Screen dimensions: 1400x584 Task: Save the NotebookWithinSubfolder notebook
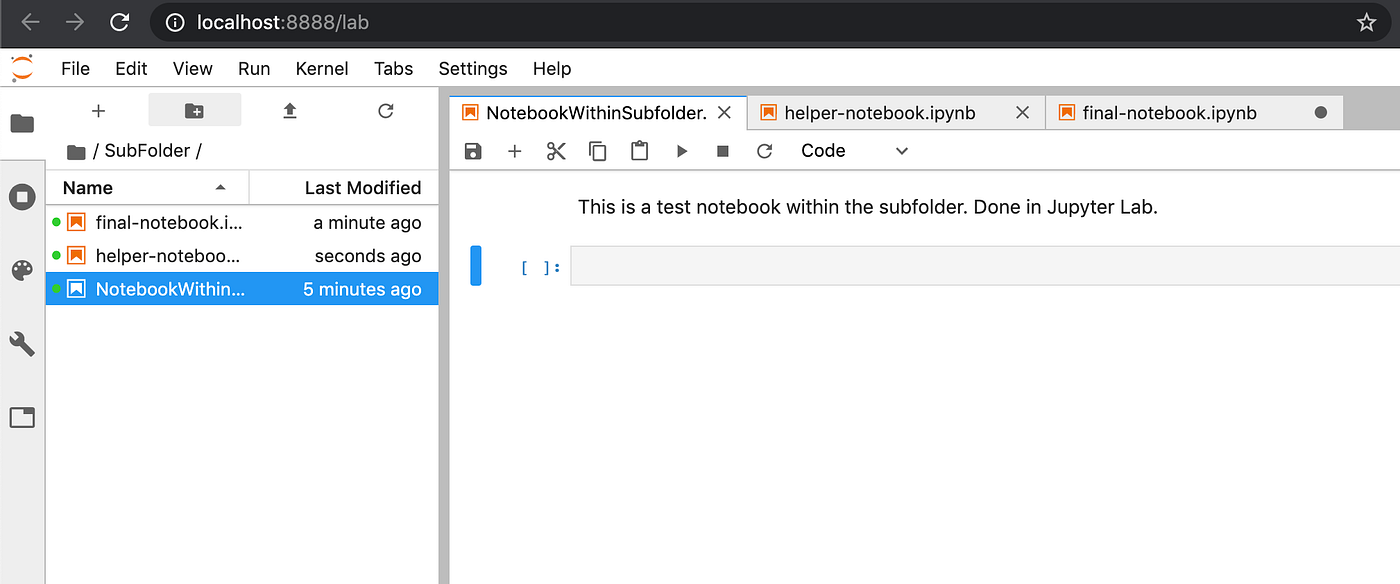[x=472, y=150]
